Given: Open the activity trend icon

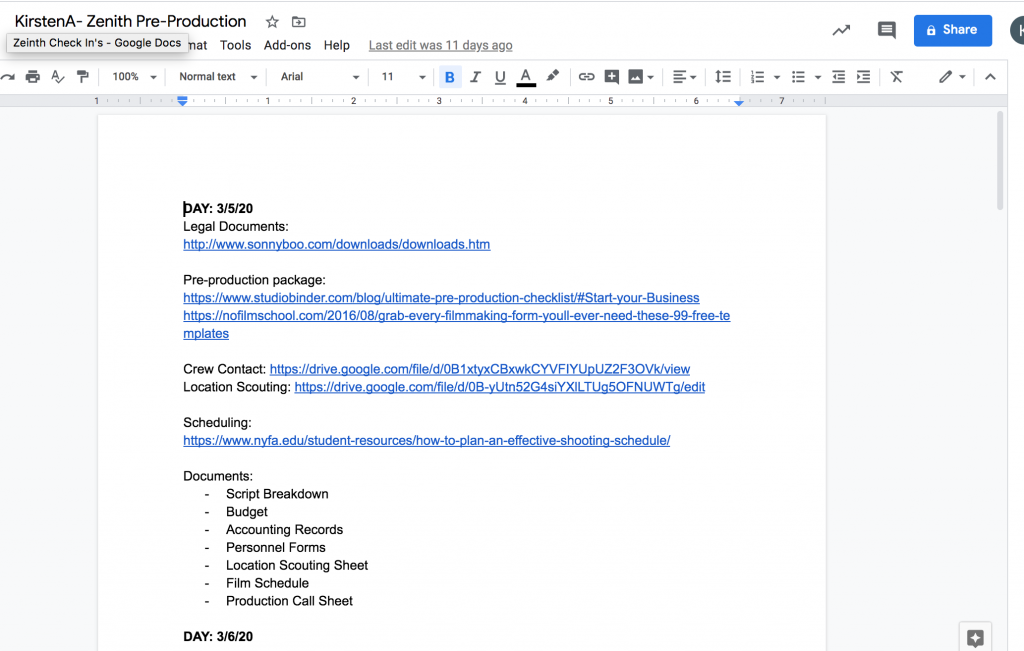Looking at the screenshot, I should pyautogui.click(x=841, y=30).
